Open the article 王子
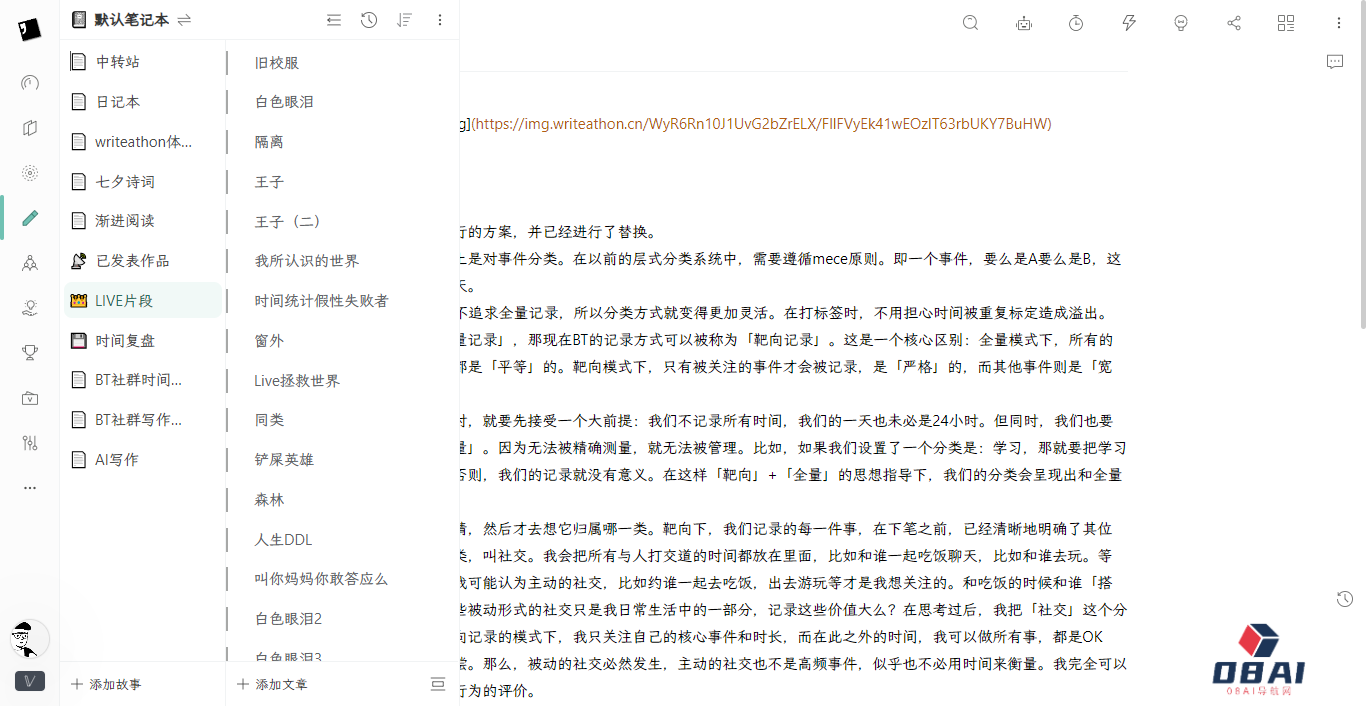Screen dimensions: 1366x706 pos(269,182)
